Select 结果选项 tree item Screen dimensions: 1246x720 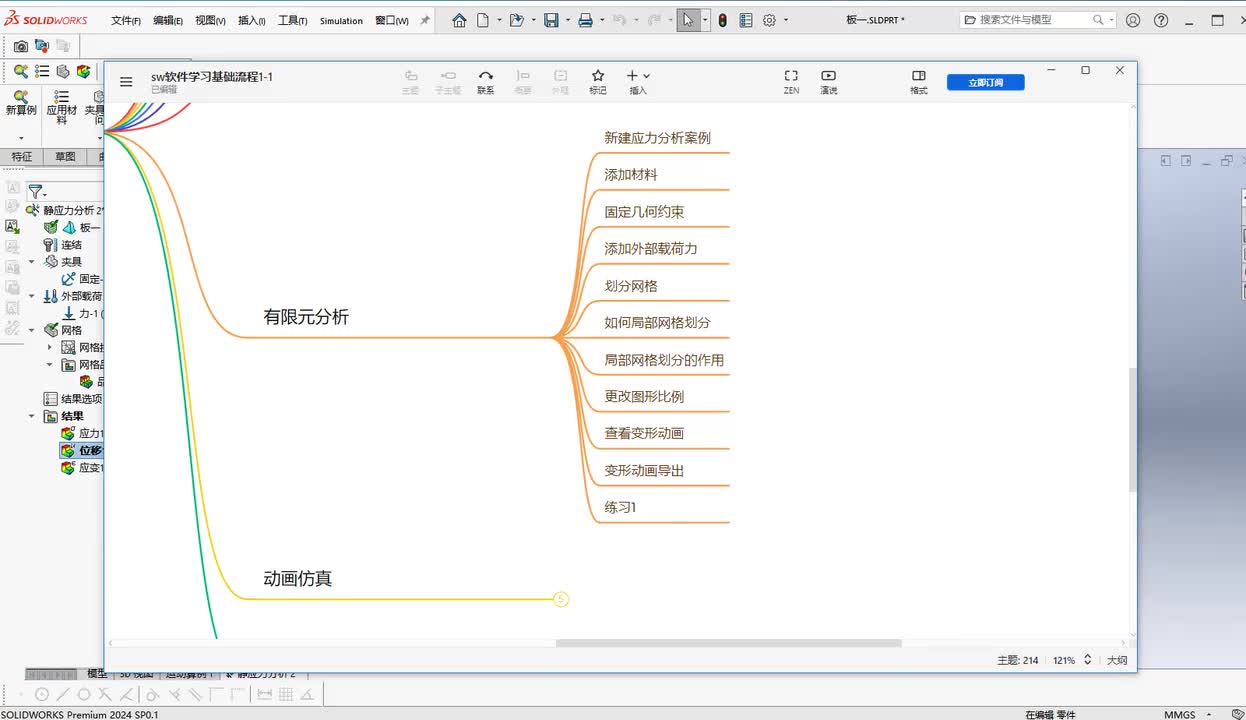tap(73, 398)
